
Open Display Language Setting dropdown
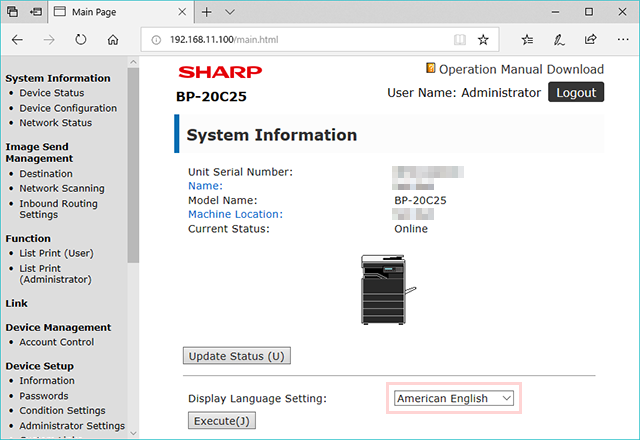point(453,398)
